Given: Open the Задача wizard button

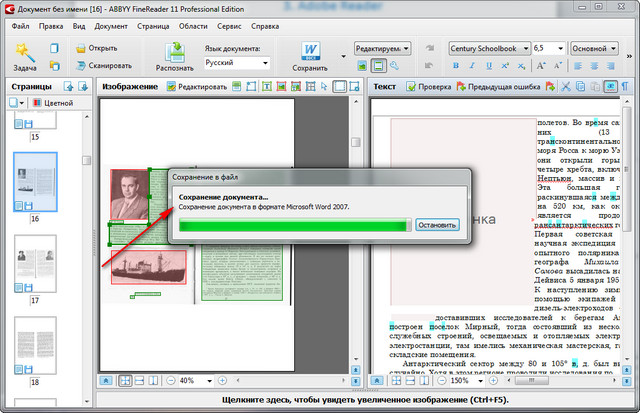Looking at the screenshot, I should [x=25, y=57].
